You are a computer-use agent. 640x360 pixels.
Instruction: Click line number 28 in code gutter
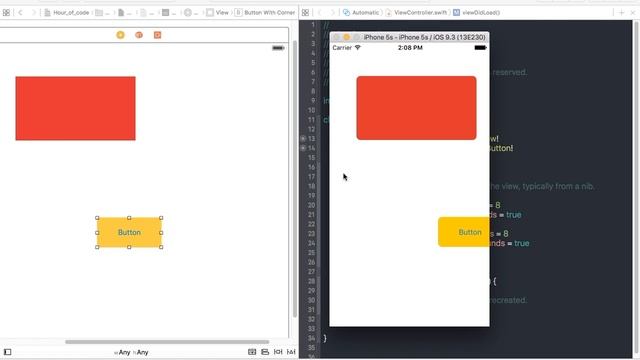(x=311, y=281)
